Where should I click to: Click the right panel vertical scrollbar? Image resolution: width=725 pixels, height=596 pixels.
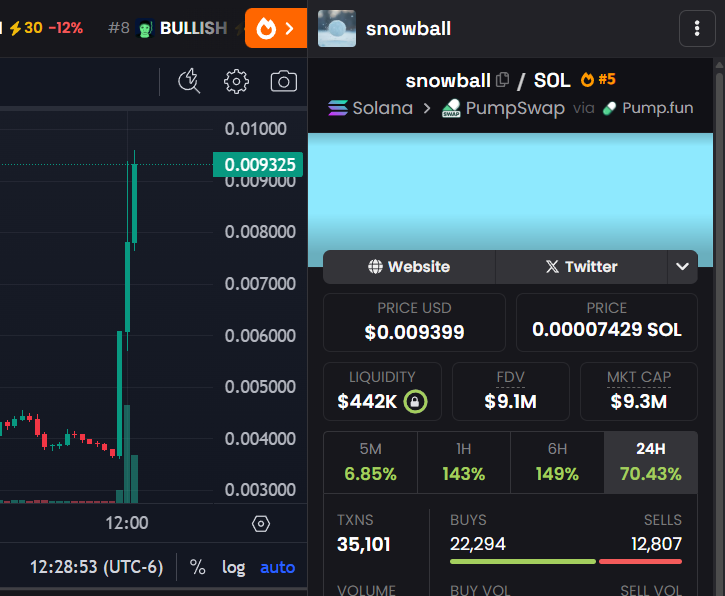719,327
